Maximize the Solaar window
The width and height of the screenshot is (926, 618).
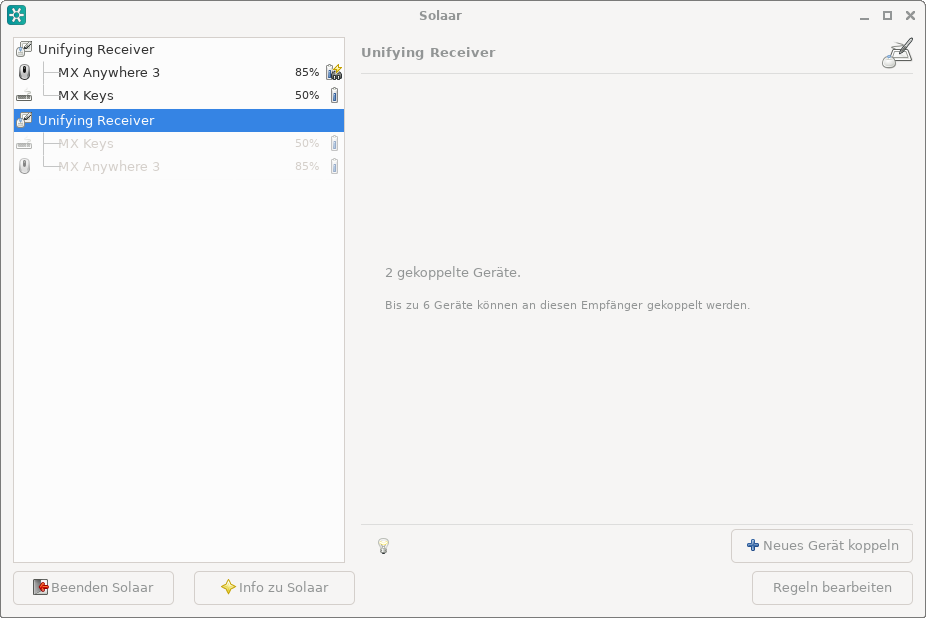point(887,15)
